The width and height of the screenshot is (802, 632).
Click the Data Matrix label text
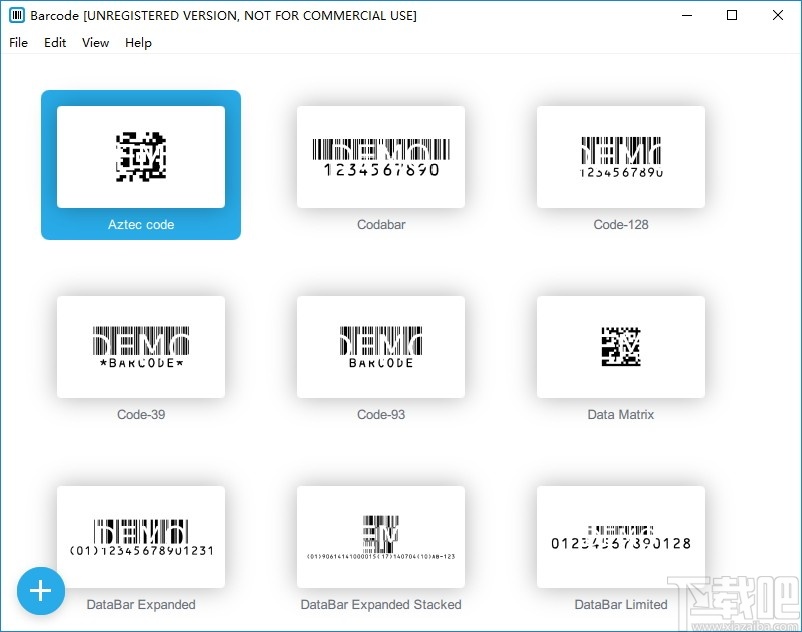tap(621, 414)
